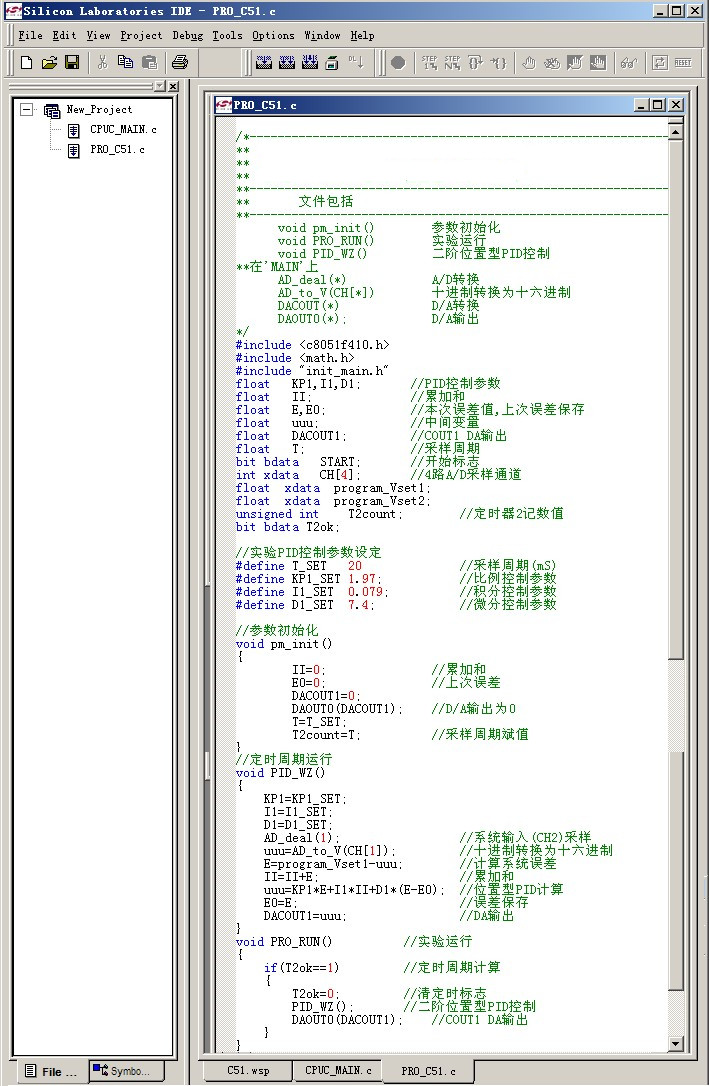Click the Open File folder icon
Image resolution: width=709 pixels, height=1086 pixels.
point(49,62)
